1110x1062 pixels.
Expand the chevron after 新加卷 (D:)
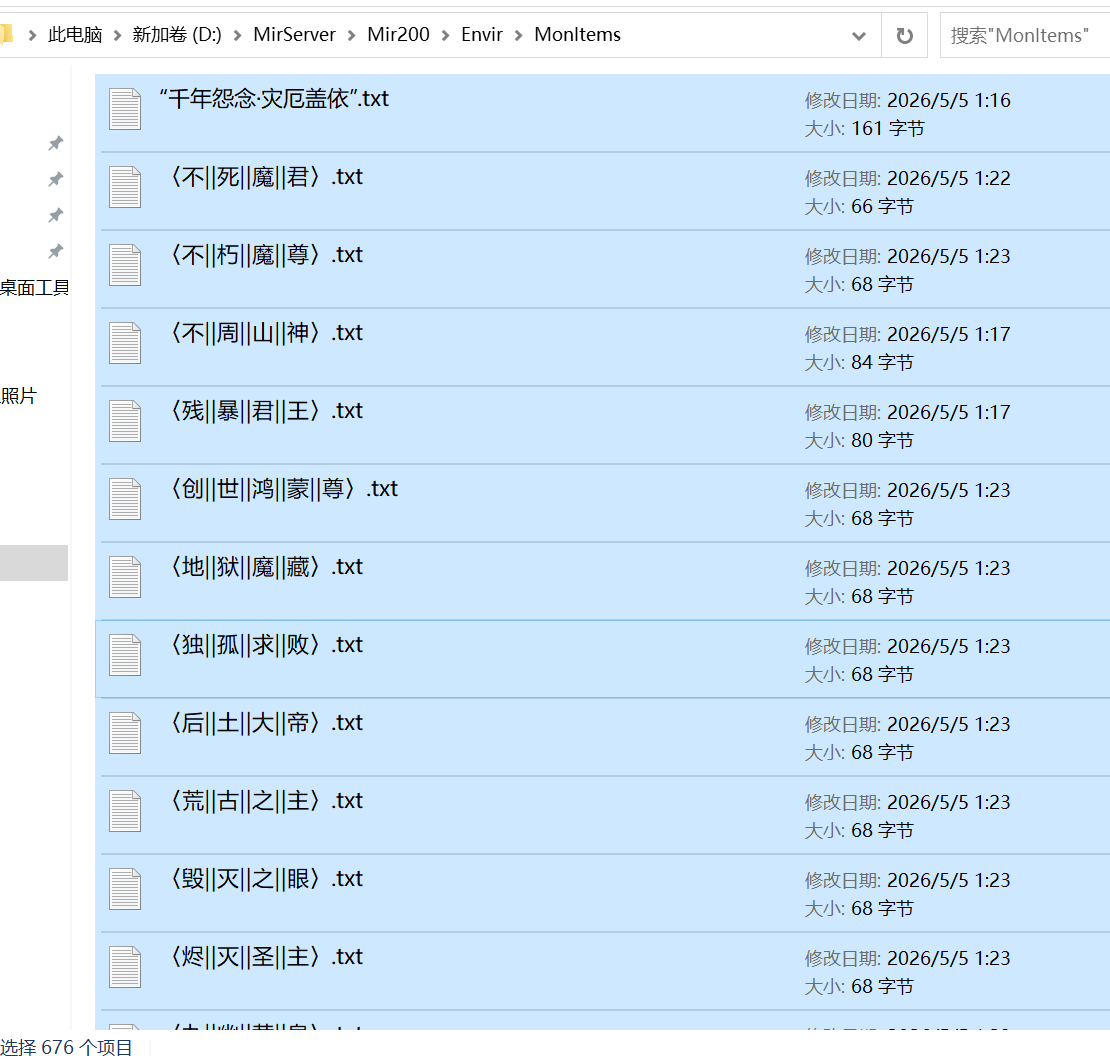[x=237, y=35]
